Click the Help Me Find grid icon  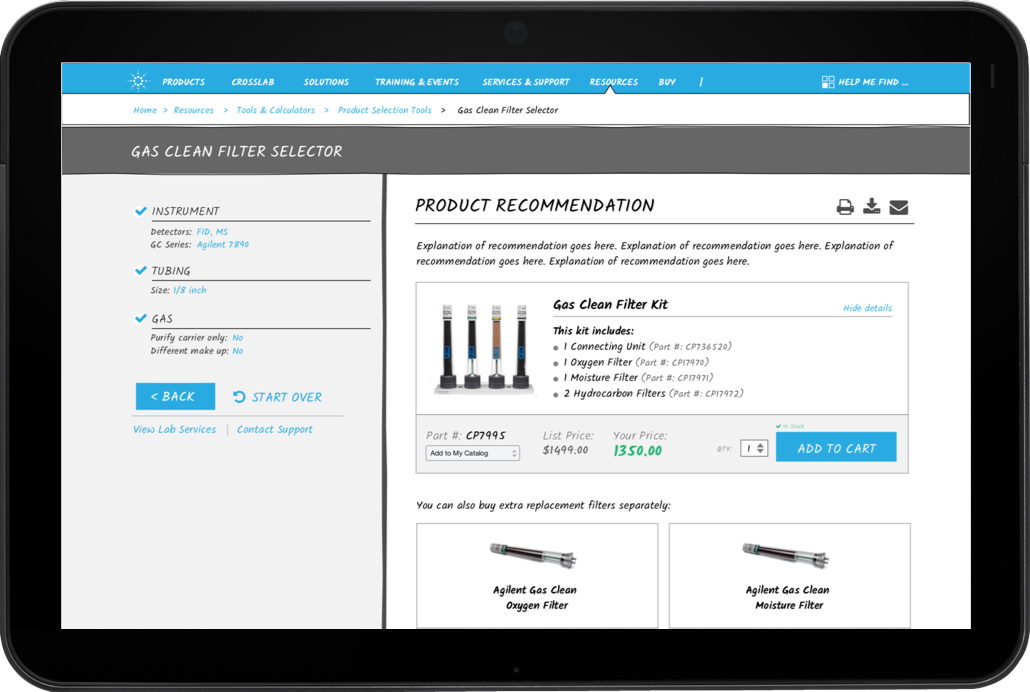(828, 82)
